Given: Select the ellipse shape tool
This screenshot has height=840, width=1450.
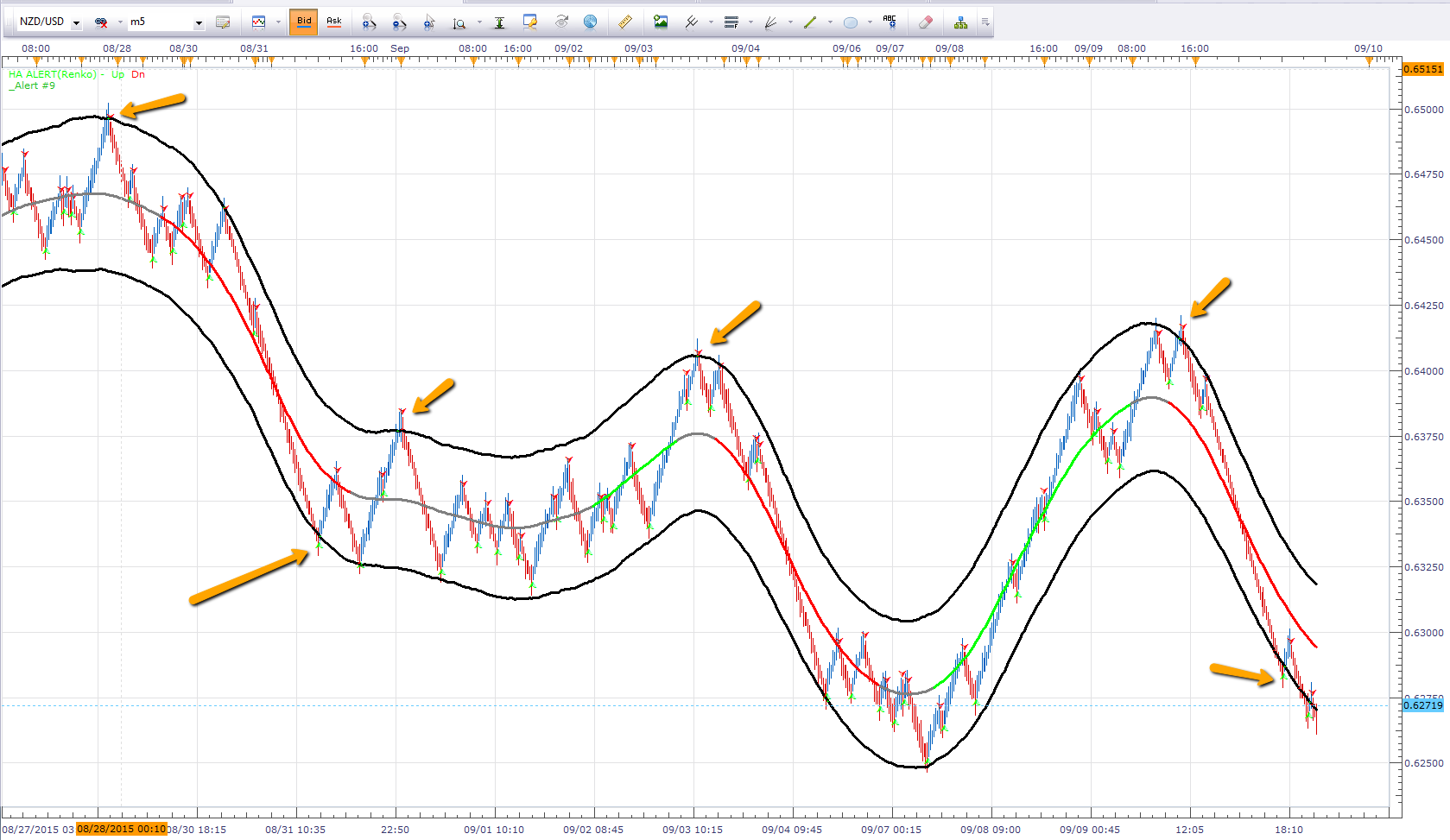Looking at the screenshot, I should tap(851, 22).
